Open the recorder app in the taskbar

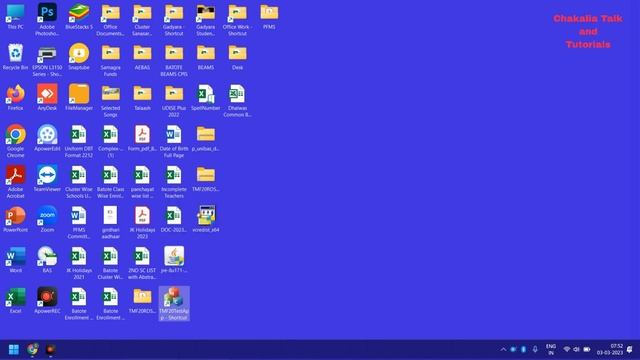[51, 349]
